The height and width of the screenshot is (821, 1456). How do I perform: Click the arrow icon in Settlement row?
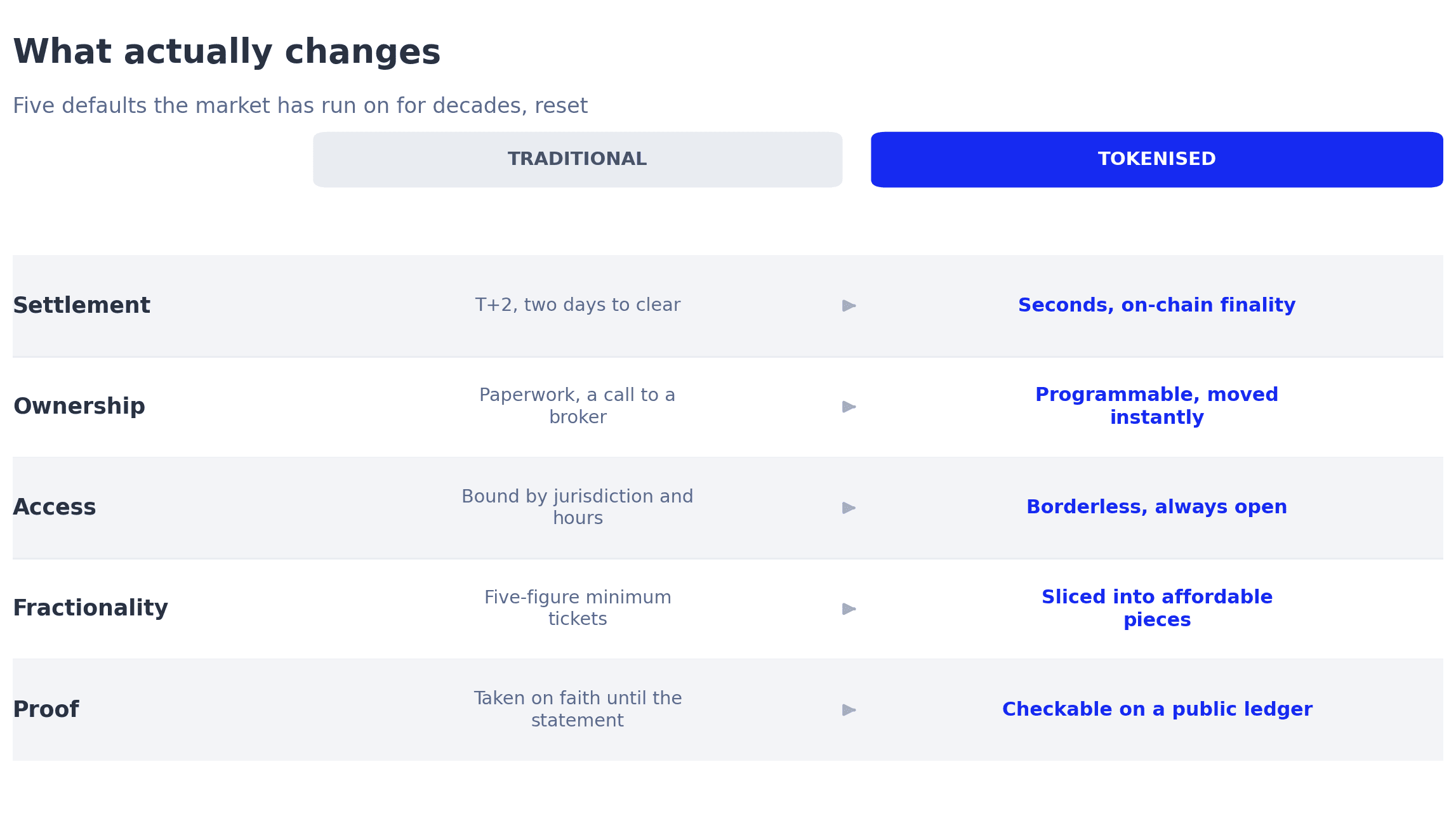tap(849, 306)
